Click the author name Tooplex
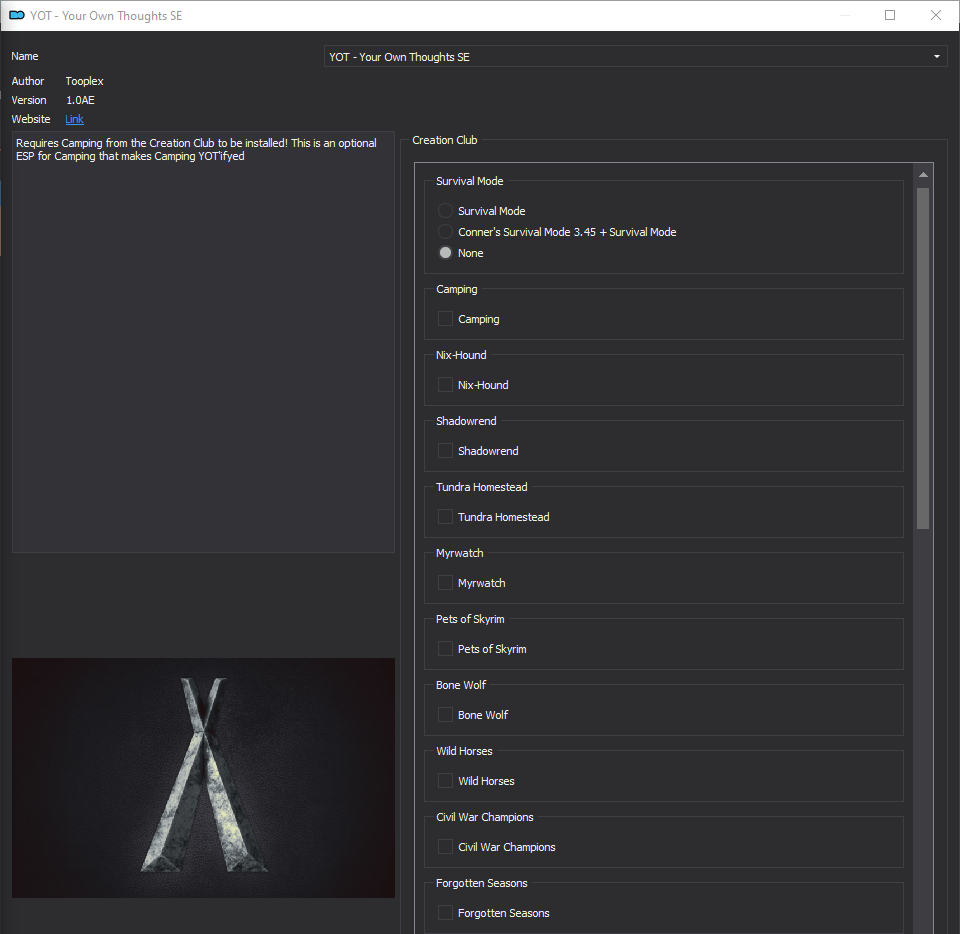This screenshot has height=934, width=960. pos(84,81)
